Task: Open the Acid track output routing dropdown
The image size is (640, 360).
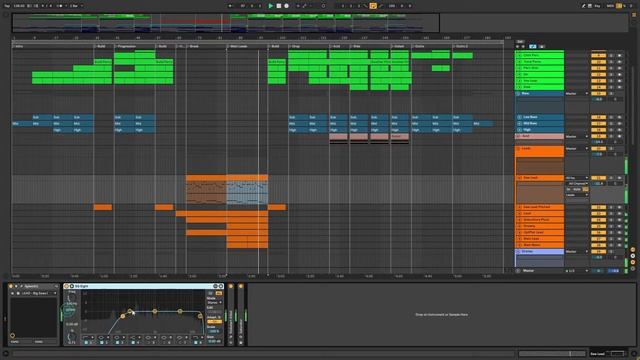Action: [x=577, y=136]
